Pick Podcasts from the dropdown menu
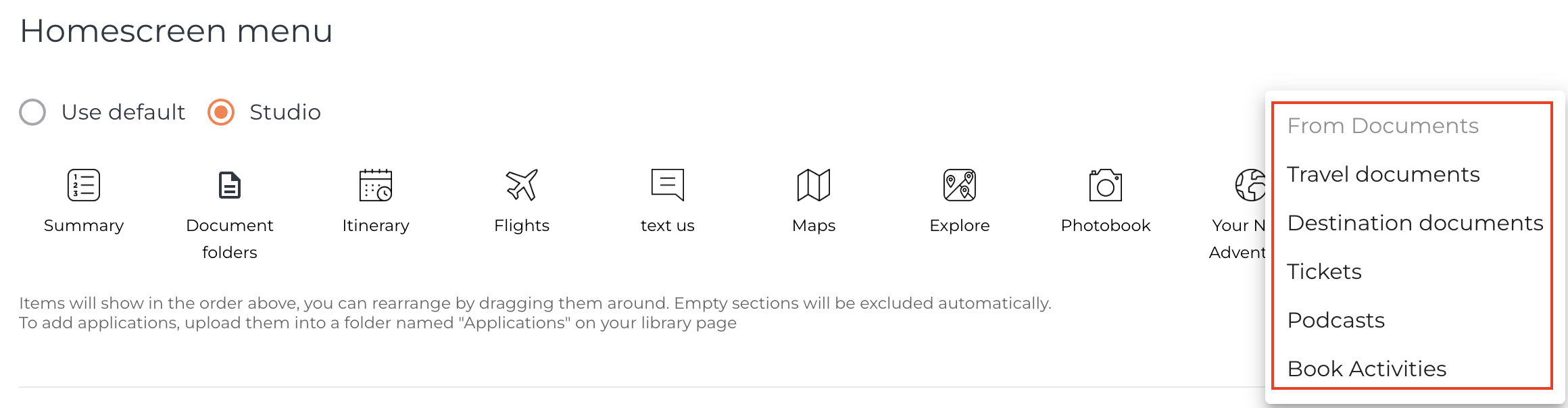 [x=1336, y=320]
